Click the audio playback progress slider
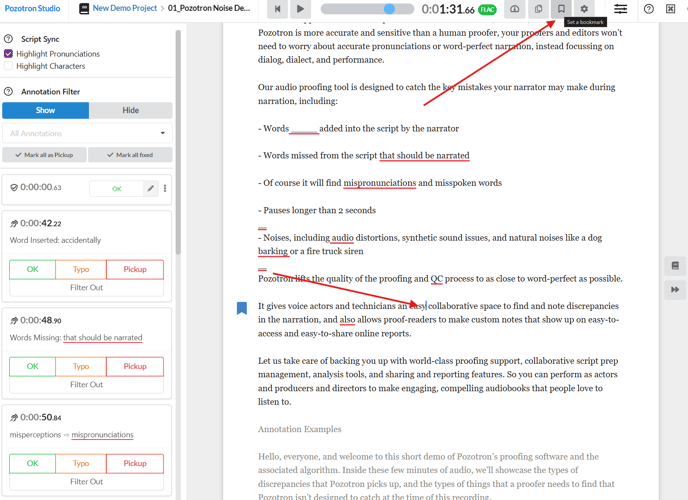 click(367, 9)
